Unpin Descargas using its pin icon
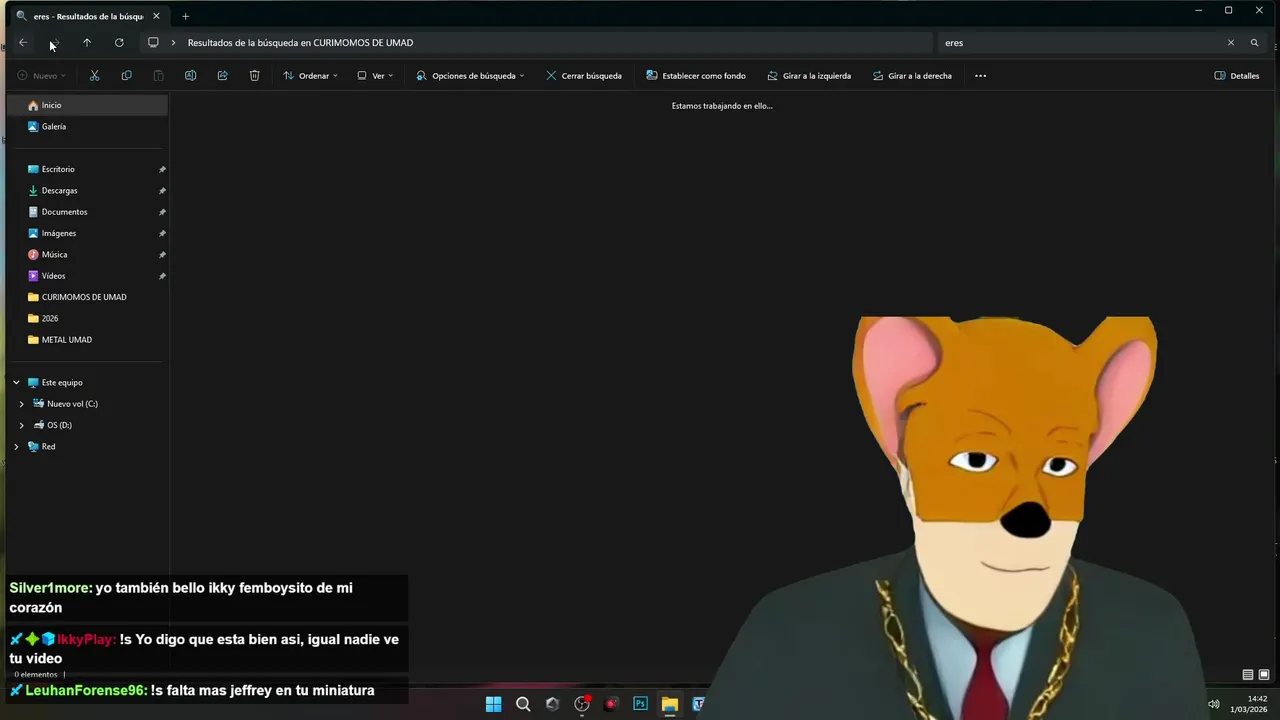 162,191
